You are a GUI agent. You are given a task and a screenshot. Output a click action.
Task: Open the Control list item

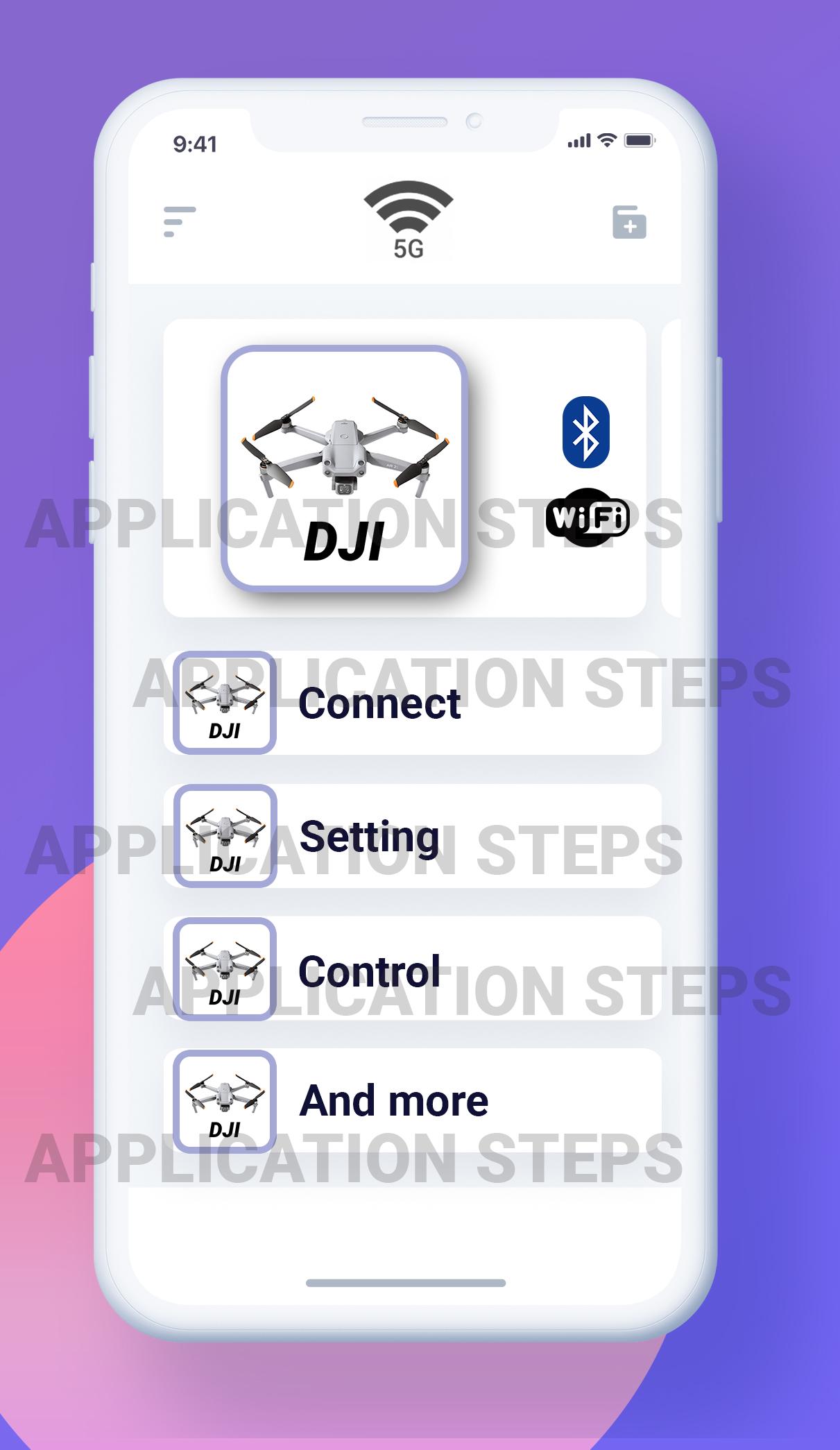(412, 969)
